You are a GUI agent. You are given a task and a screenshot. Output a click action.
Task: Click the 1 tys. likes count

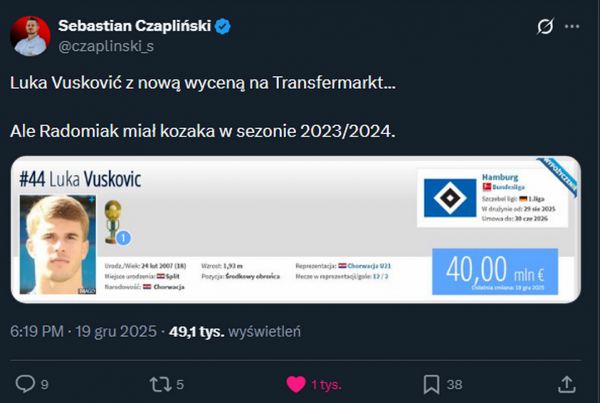326,382
